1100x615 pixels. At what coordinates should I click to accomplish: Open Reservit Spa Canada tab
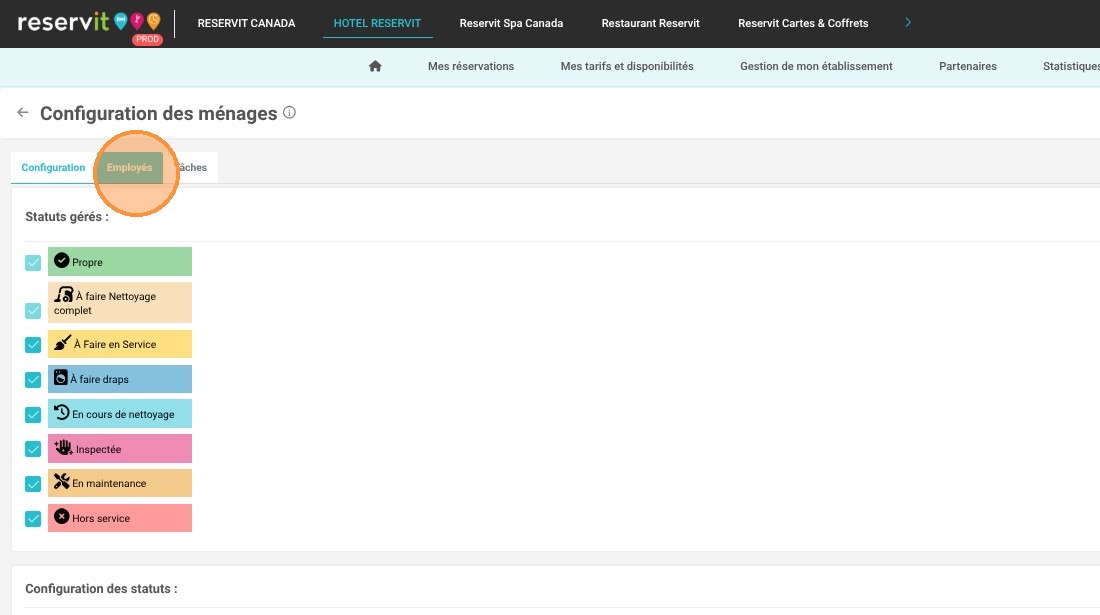pos(511,23)
